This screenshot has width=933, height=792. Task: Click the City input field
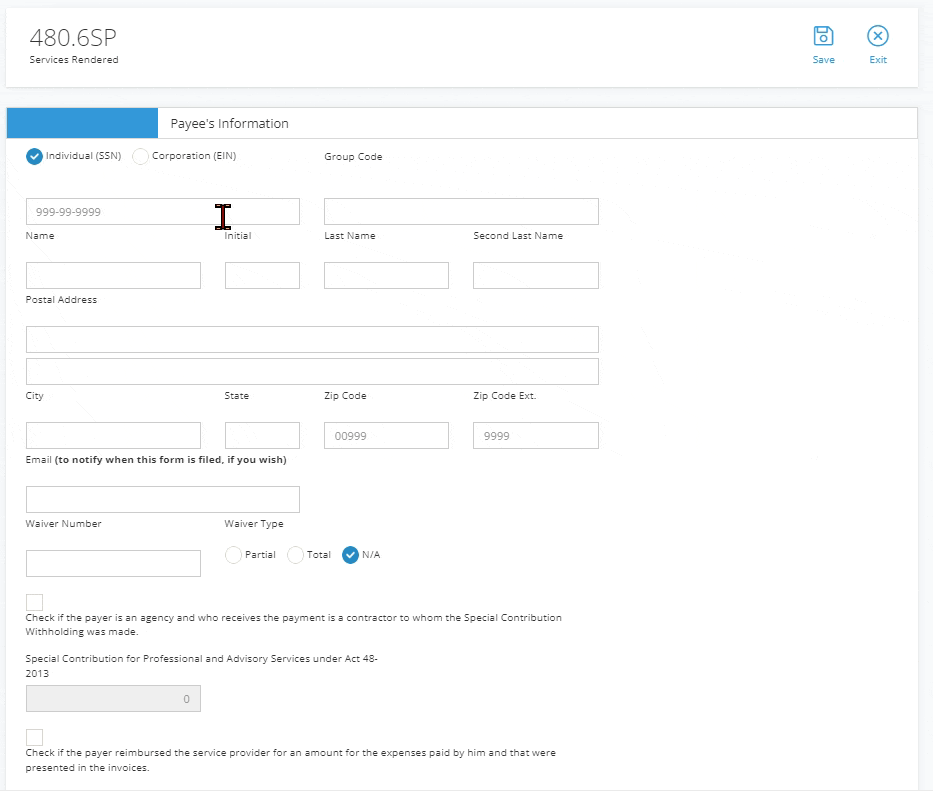113,436
